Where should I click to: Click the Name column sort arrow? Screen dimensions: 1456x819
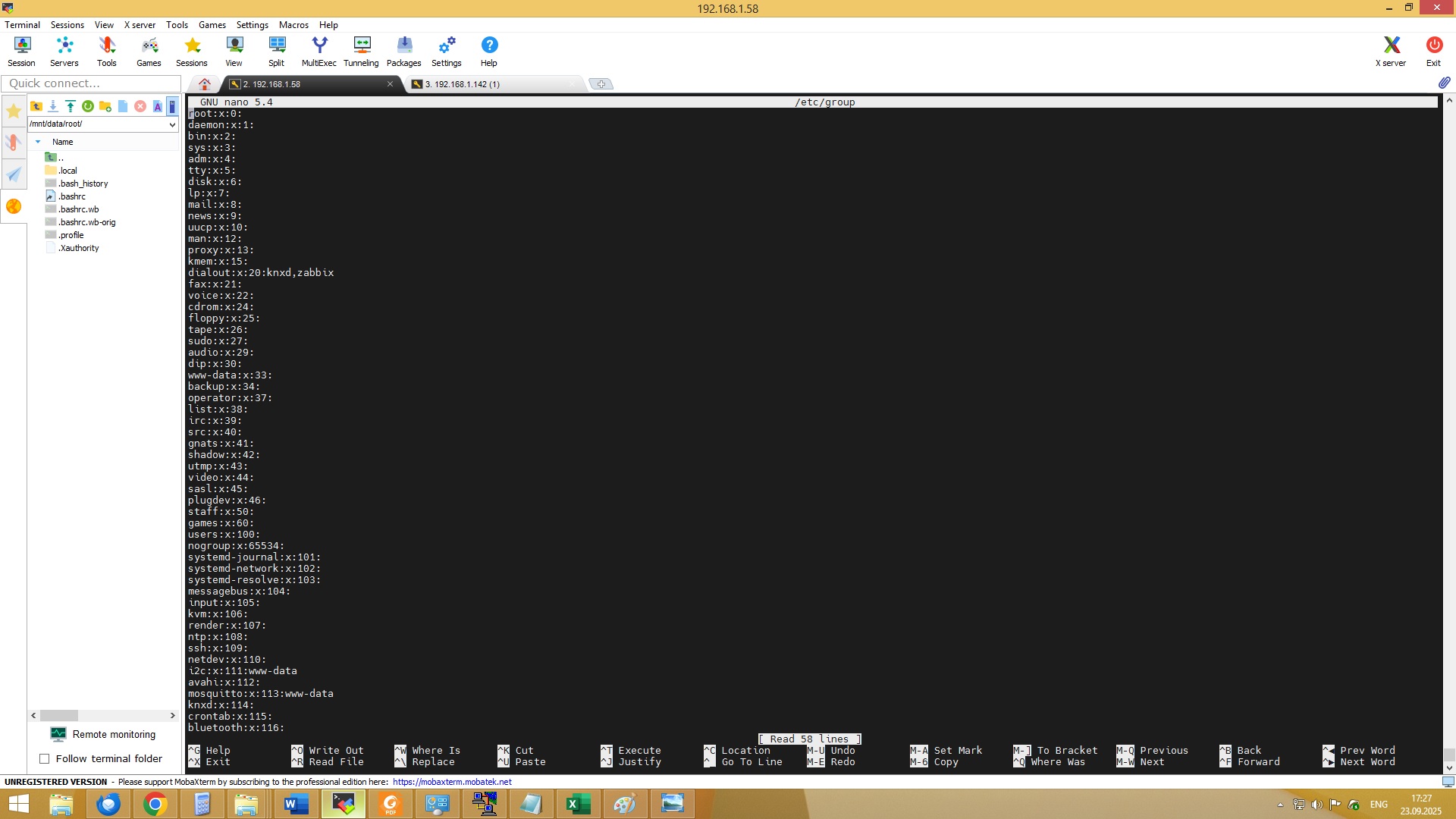pos(38,142)
